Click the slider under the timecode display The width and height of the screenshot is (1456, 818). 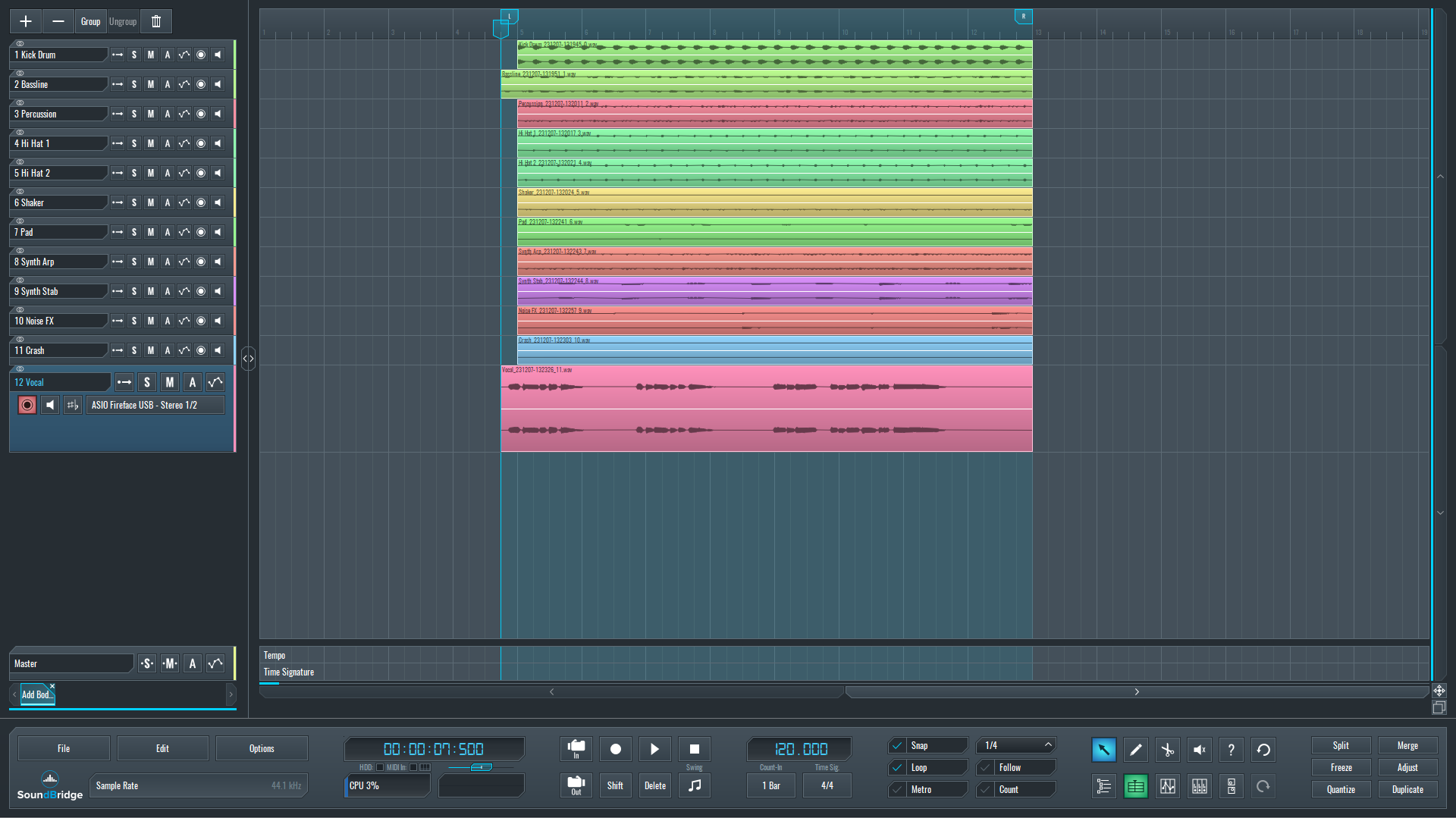tap(481, 767)
